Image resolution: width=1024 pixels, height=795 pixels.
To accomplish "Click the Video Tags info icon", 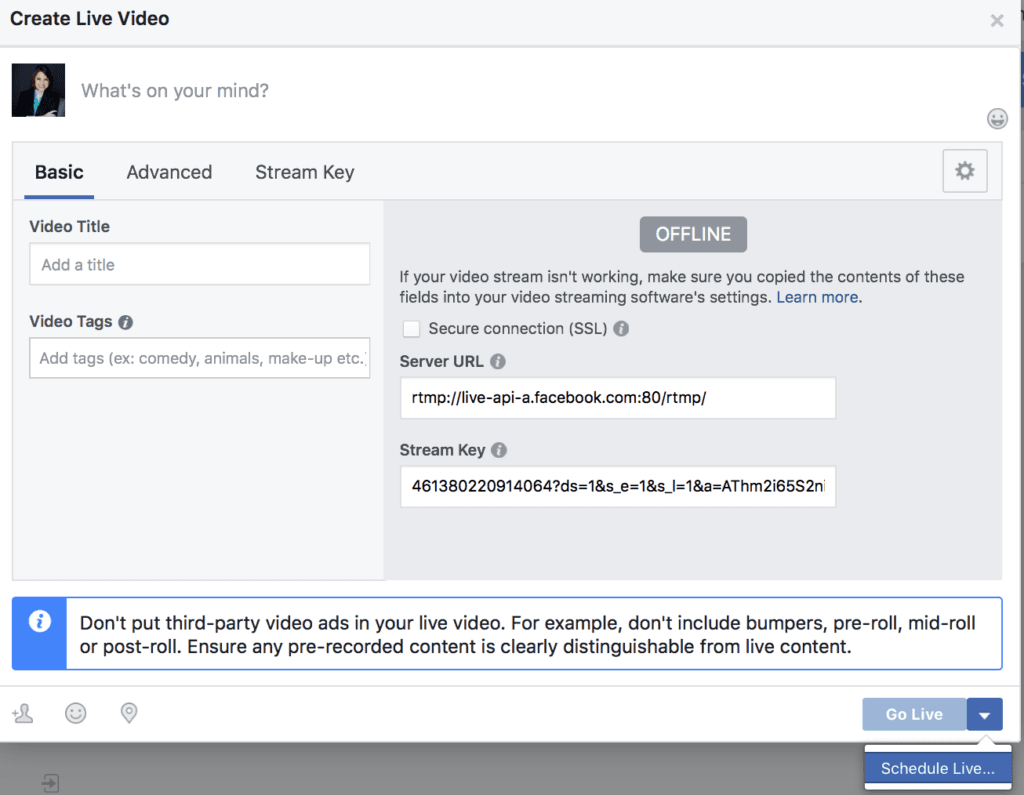I will click(x=125, y=322).
